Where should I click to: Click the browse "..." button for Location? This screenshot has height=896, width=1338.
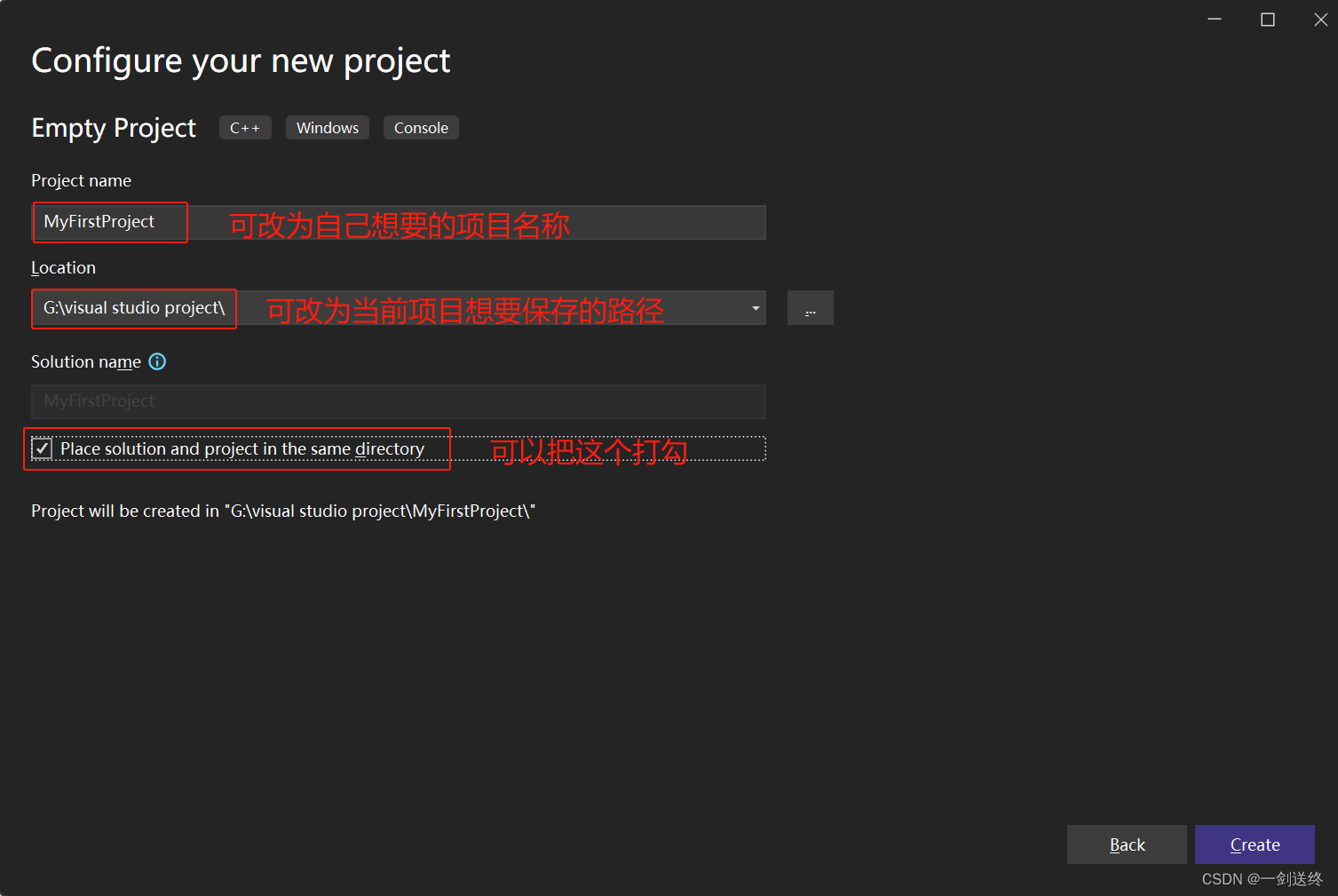810,307
